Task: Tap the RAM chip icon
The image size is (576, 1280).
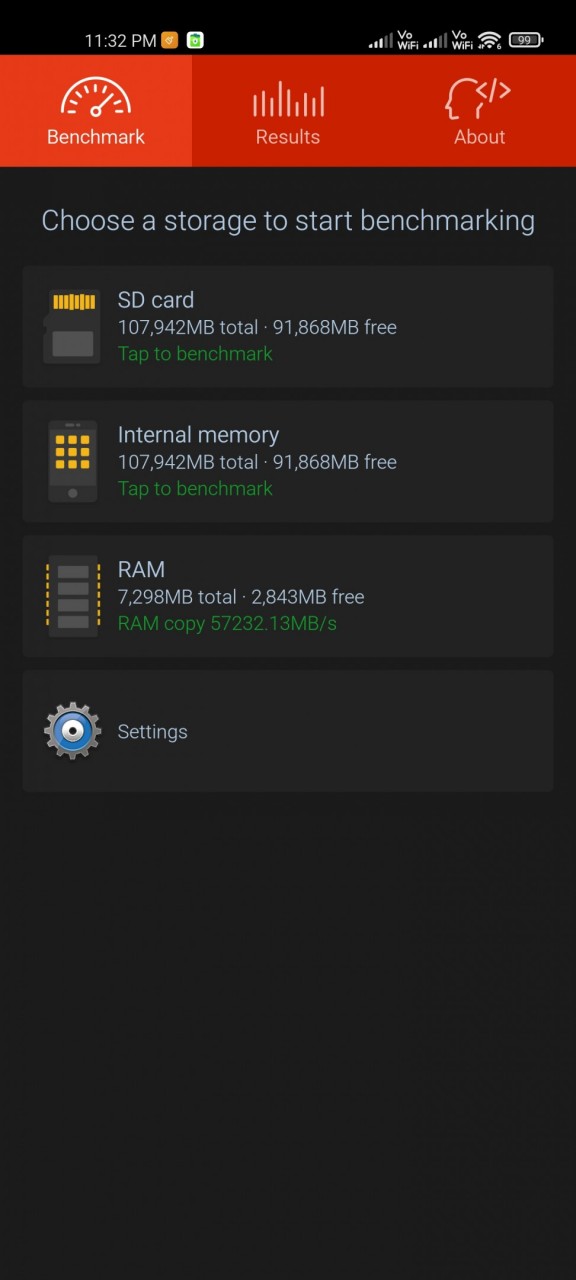Action: [72, 596]
